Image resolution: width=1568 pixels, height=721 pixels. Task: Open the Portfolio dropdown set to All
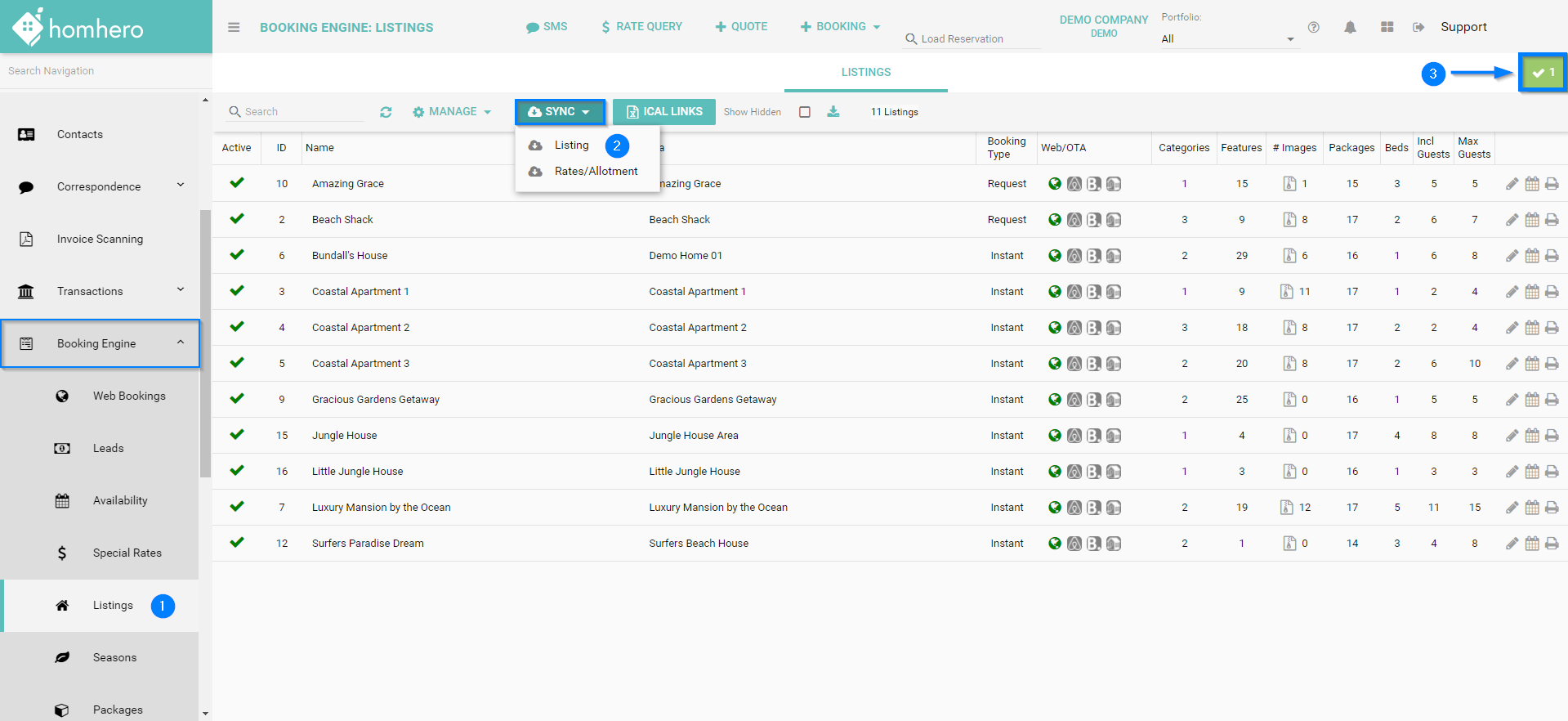pyautogui.click(x=1227, y=38)
